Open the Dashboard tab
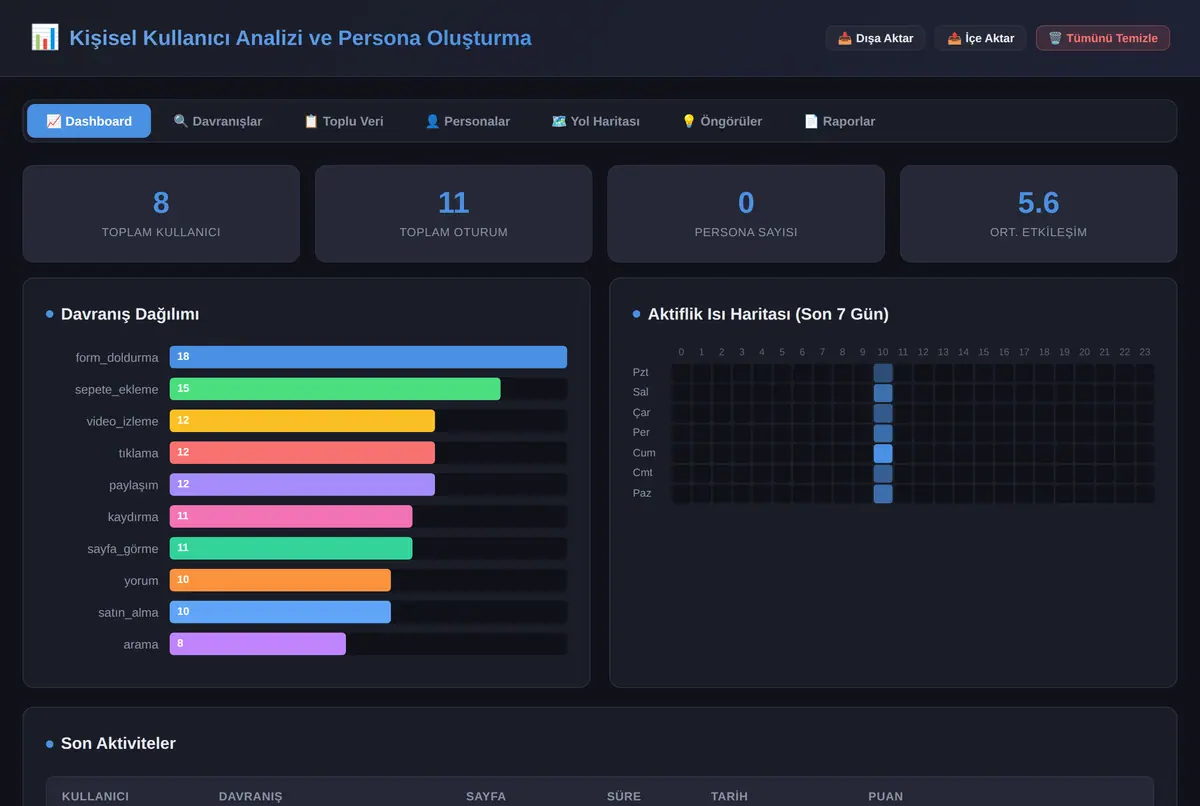This screenshot has width=1200, height=806. pos(89,121)
